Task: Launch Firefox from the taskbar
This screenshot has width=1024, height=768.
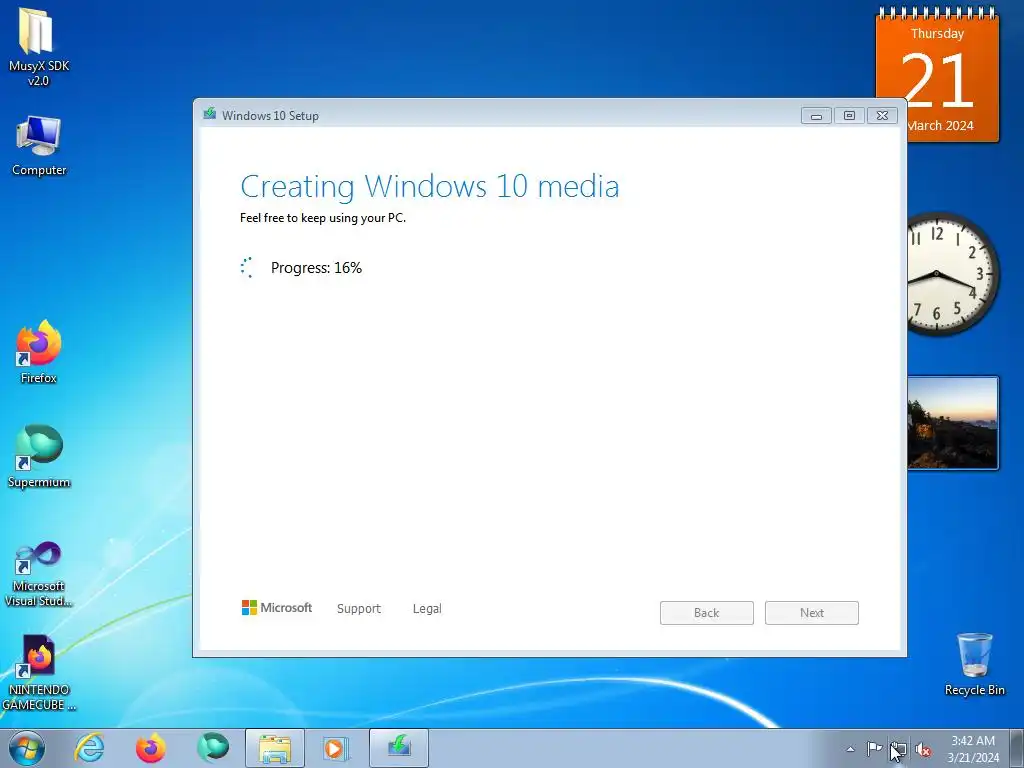Action: [x=151, y=748]
